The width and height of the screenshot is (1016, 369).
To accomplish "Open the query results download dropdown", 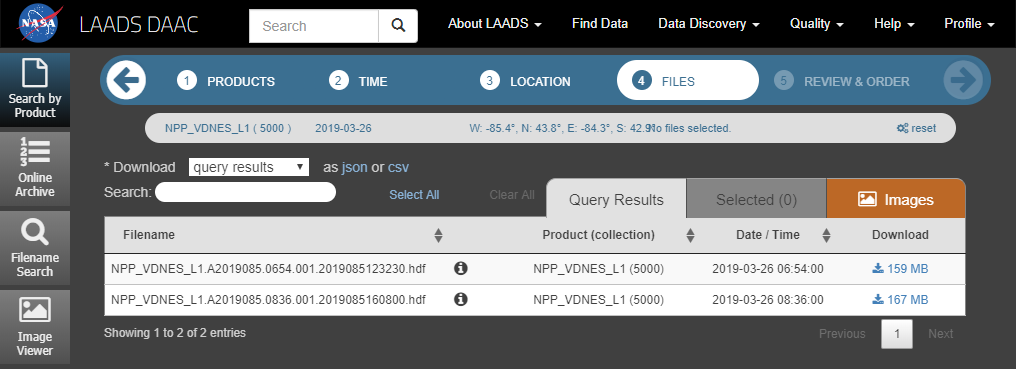I will 249,167.
